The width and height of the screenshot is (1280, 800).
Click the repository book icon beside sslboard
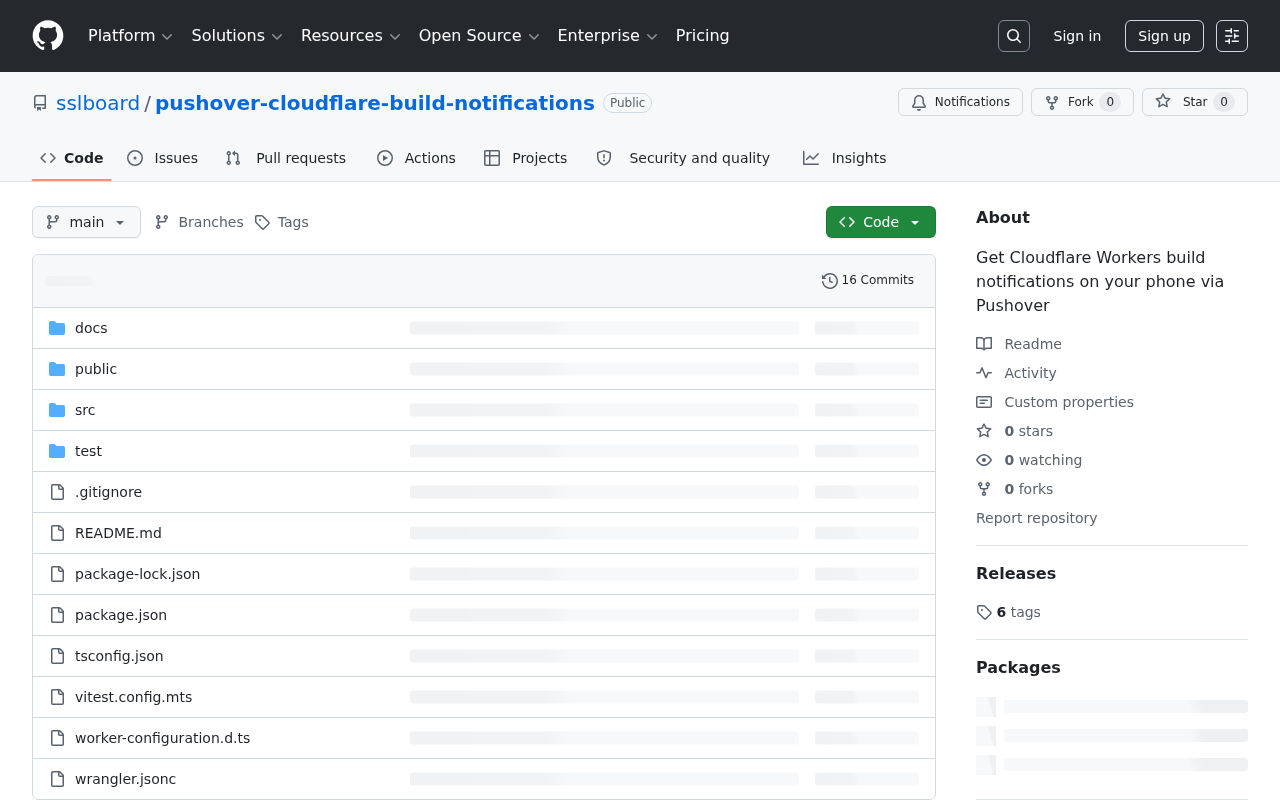(x=40, y=103)
